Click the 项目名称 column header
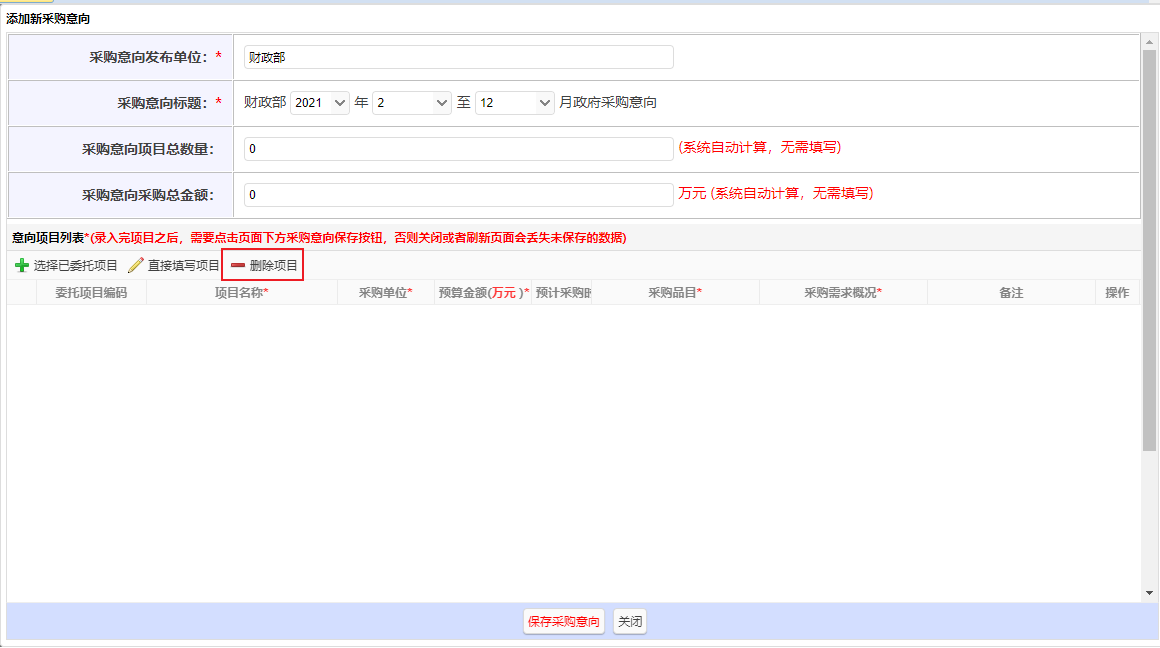 click(241, 293)
